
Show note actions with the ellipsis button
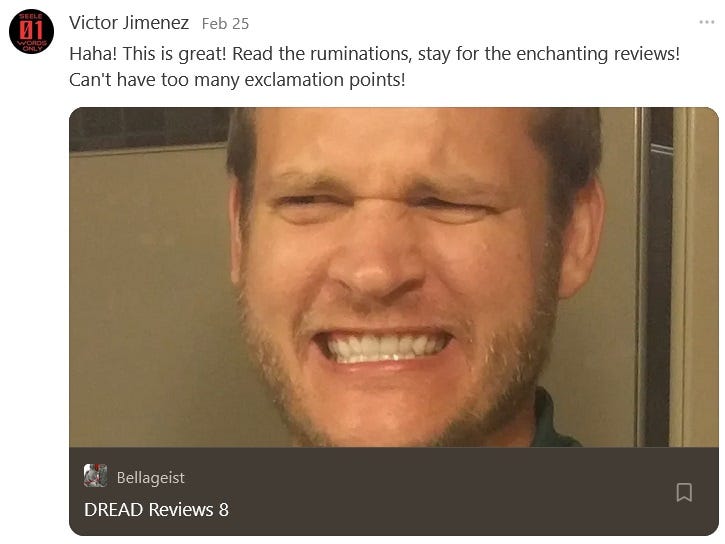coord(707,22)
